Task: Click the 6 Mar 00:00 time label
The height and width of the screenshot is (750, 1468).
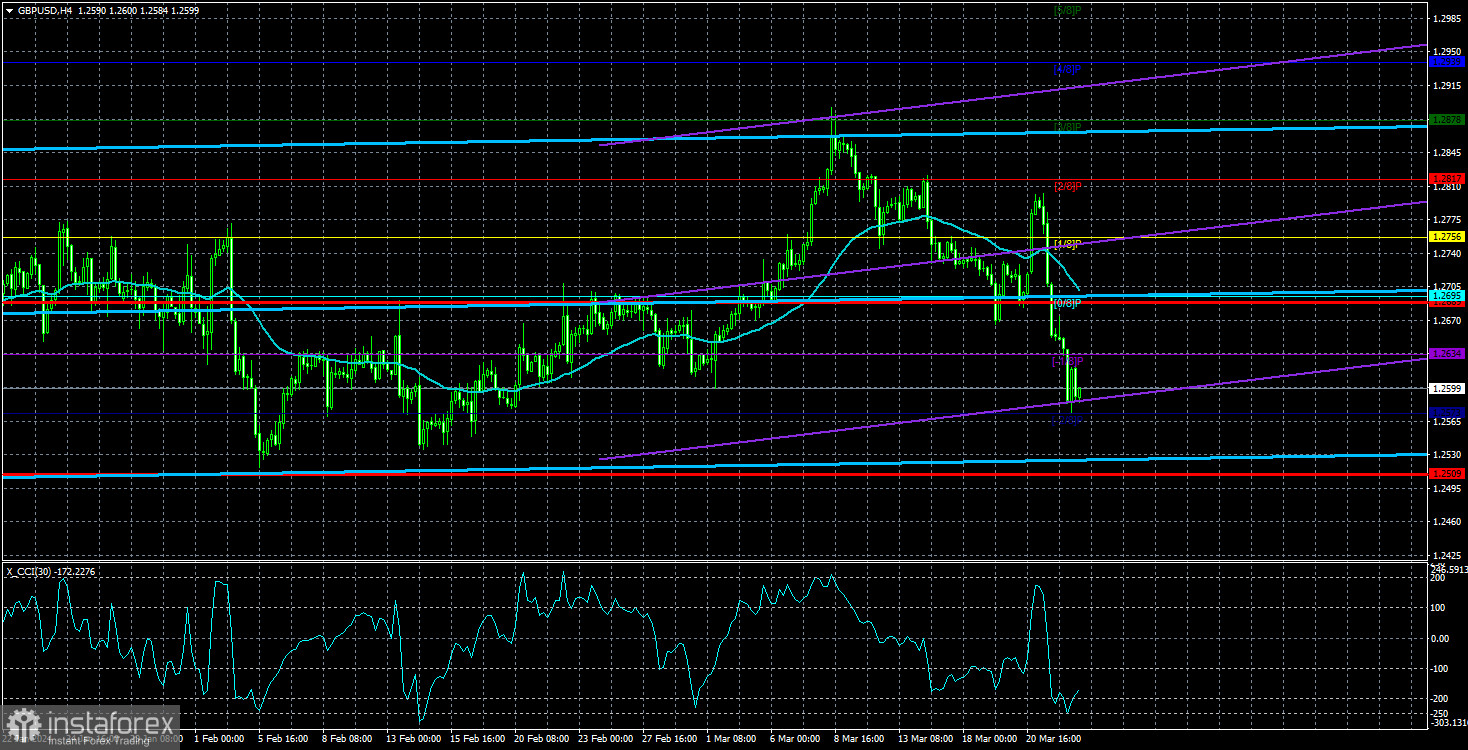Action: tap(794, 741)
